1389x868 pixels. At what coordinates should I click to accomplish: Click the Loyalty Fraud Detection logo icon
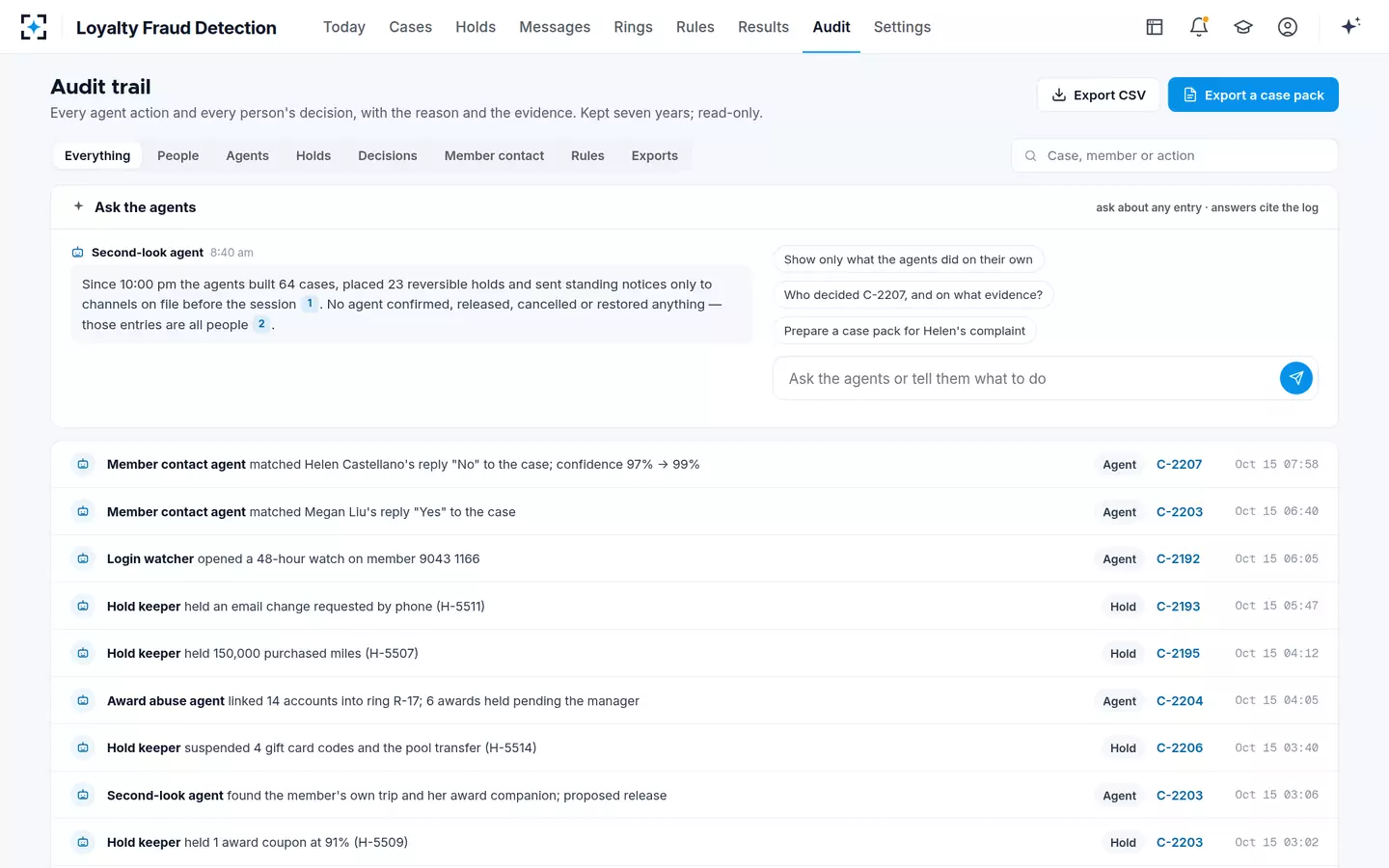tap(34, 27)
